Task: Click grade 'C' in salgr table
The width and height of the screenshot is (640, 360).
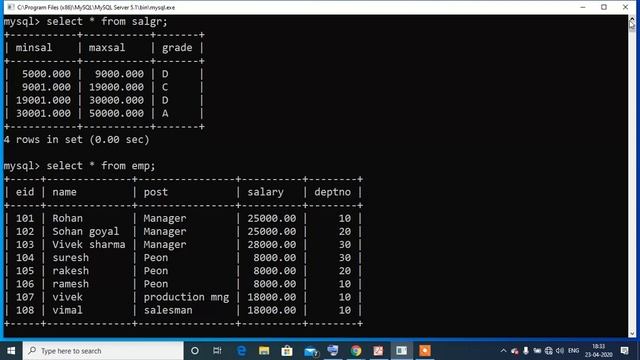Action: pyautogui.click(x=165, y=87)
